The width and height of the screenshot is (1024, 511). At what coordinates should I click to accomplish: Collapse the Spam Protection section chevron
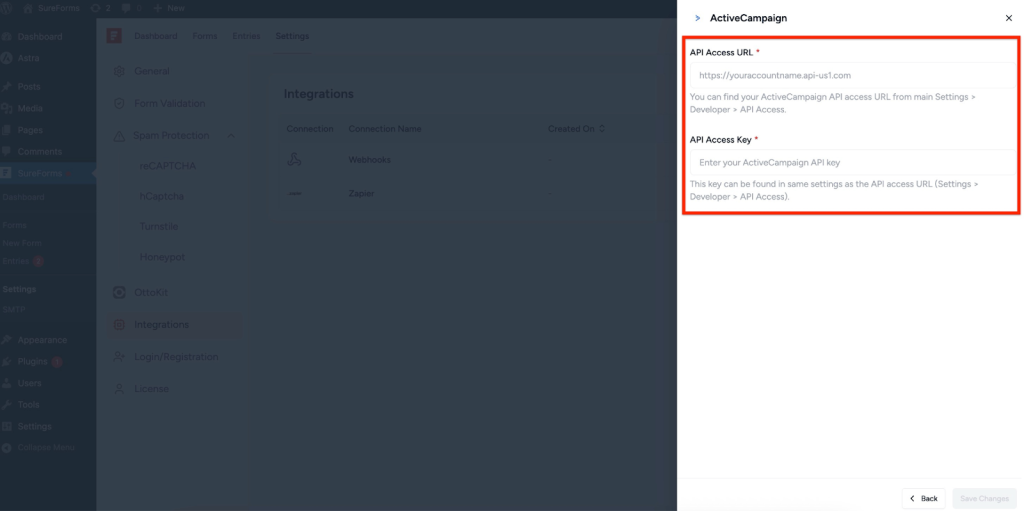click(231, 136)
